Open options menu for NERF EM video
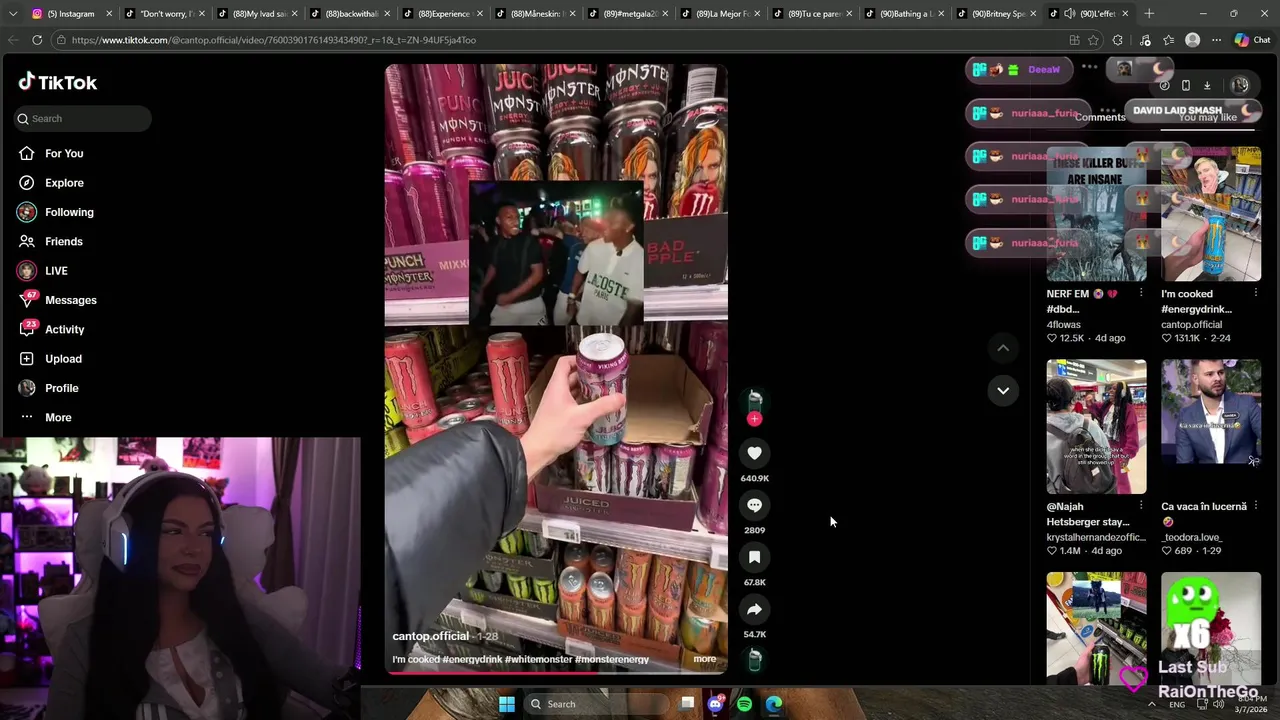This screenshot has height=720, width=1280. click(1140, 293)
